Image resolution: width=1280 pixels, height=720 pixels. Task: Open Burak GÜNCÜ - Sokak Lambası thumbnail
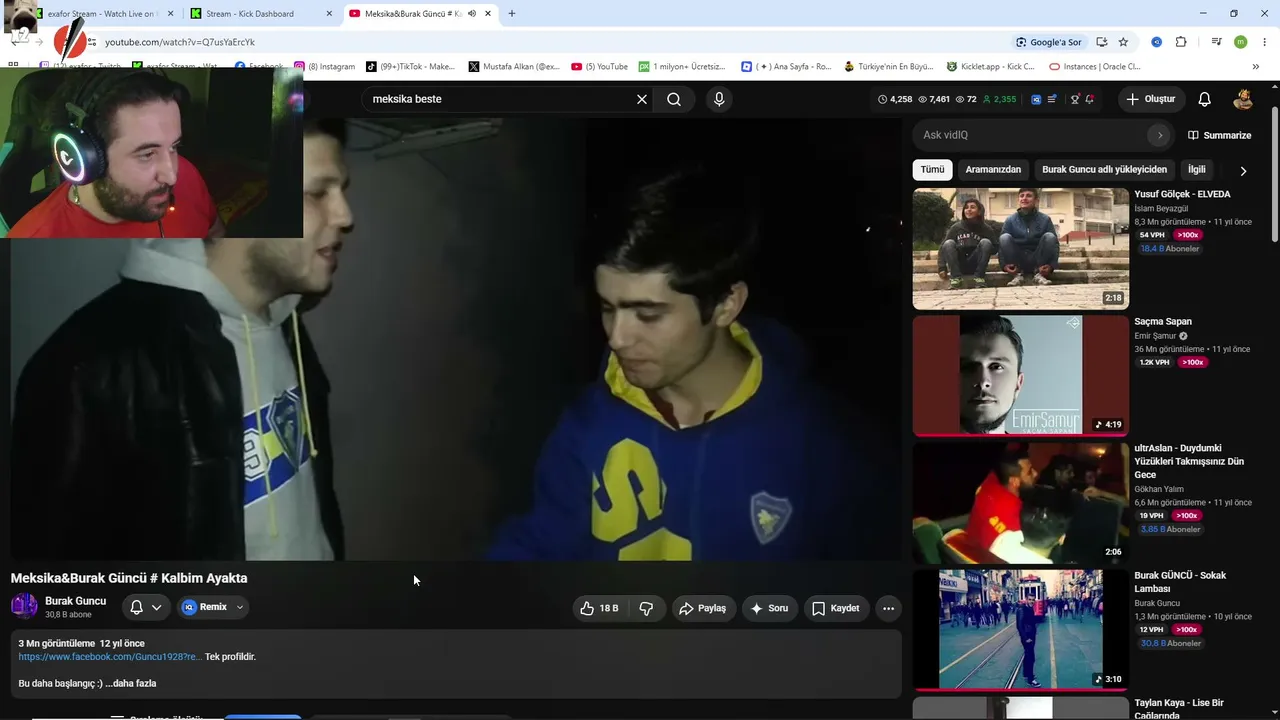click(1021, 630)
